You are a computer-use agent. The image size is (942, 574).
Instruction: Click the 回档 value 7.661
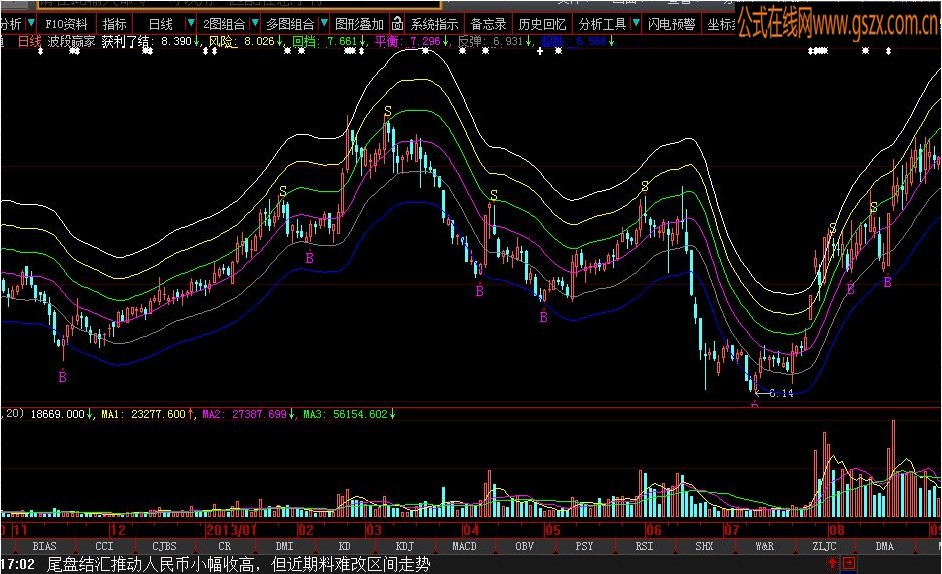pyautogui.click(x=342, y=41)
